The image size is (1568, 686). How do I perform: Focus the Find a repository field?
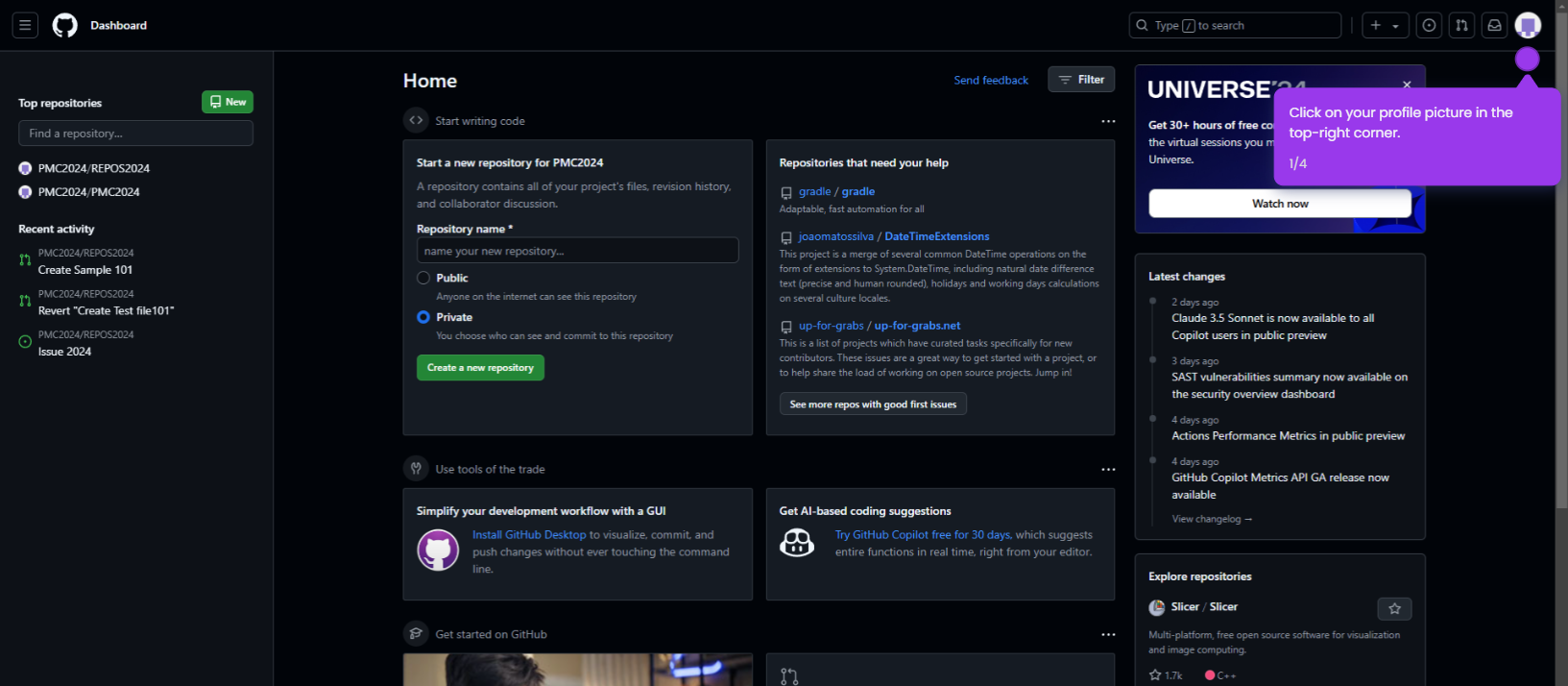135,133
